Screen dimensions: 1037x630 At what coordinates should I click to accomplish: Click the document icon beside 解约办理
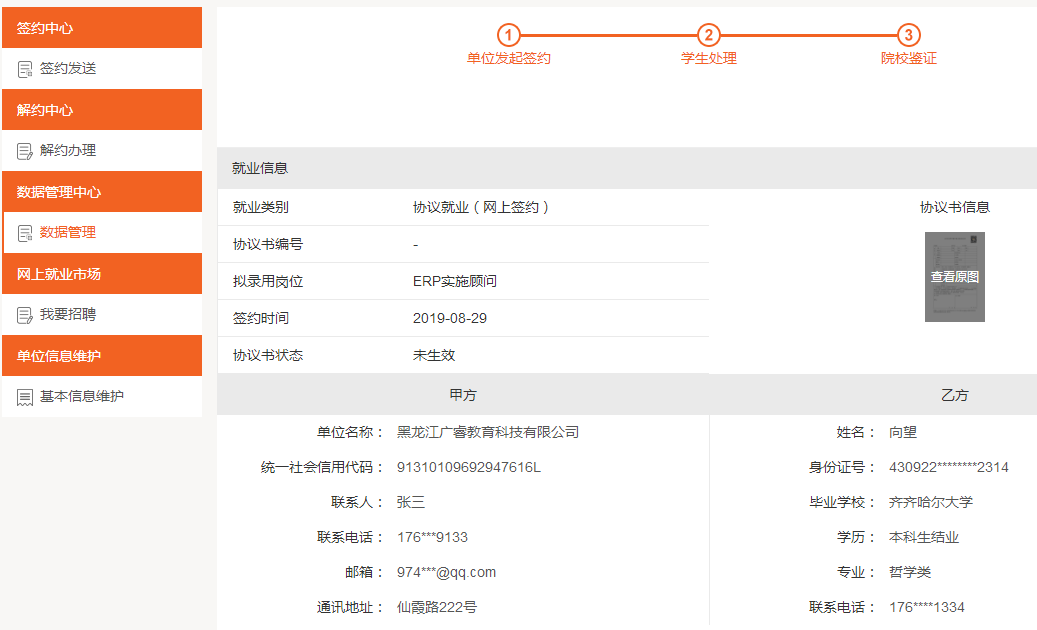tap(25, 151)
